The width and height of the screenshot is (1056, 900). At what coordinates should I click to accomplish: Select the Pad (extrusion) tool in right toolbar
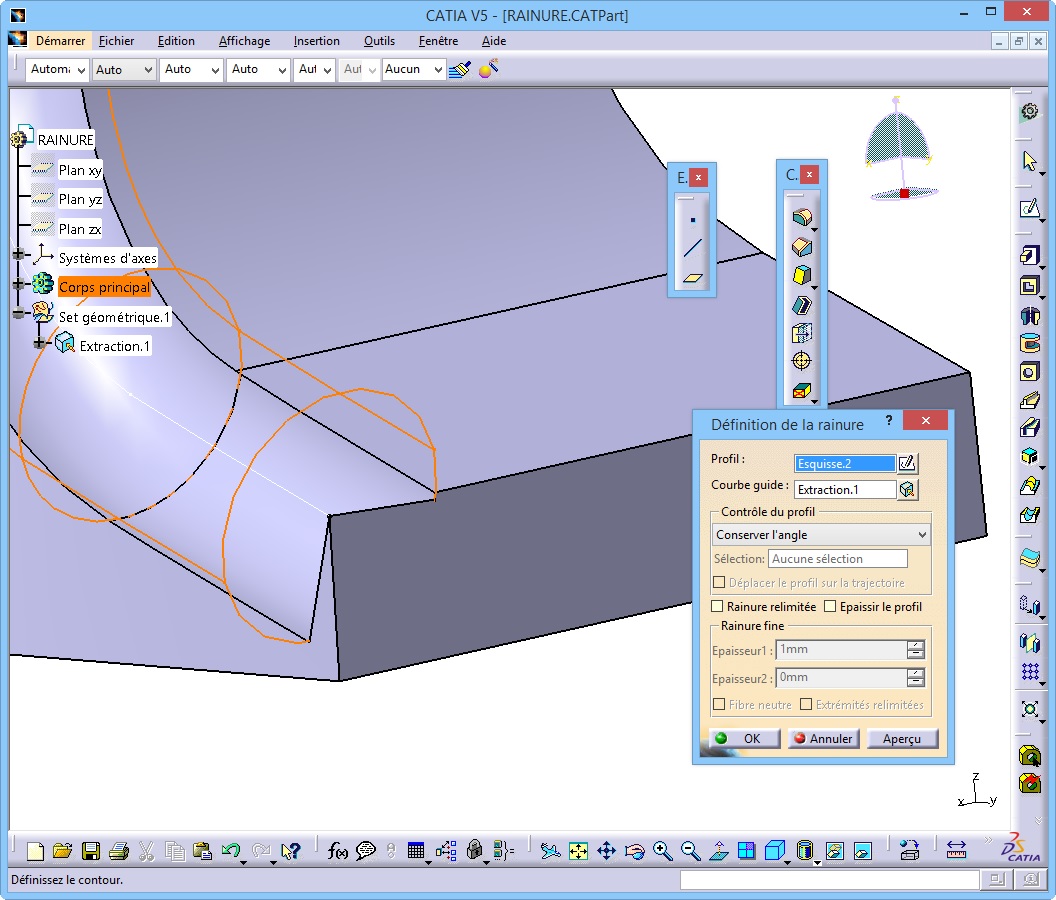pyautogui.click(x=1029, y=255)
